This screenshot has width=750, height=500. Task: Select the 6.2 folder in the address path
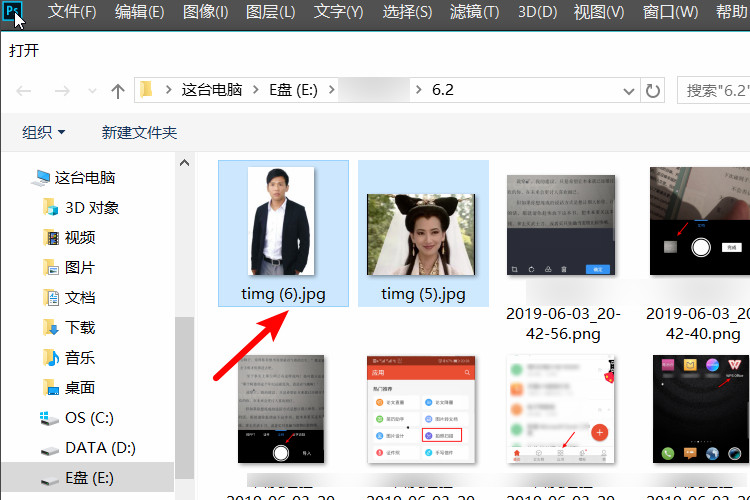tap(442, 90)
